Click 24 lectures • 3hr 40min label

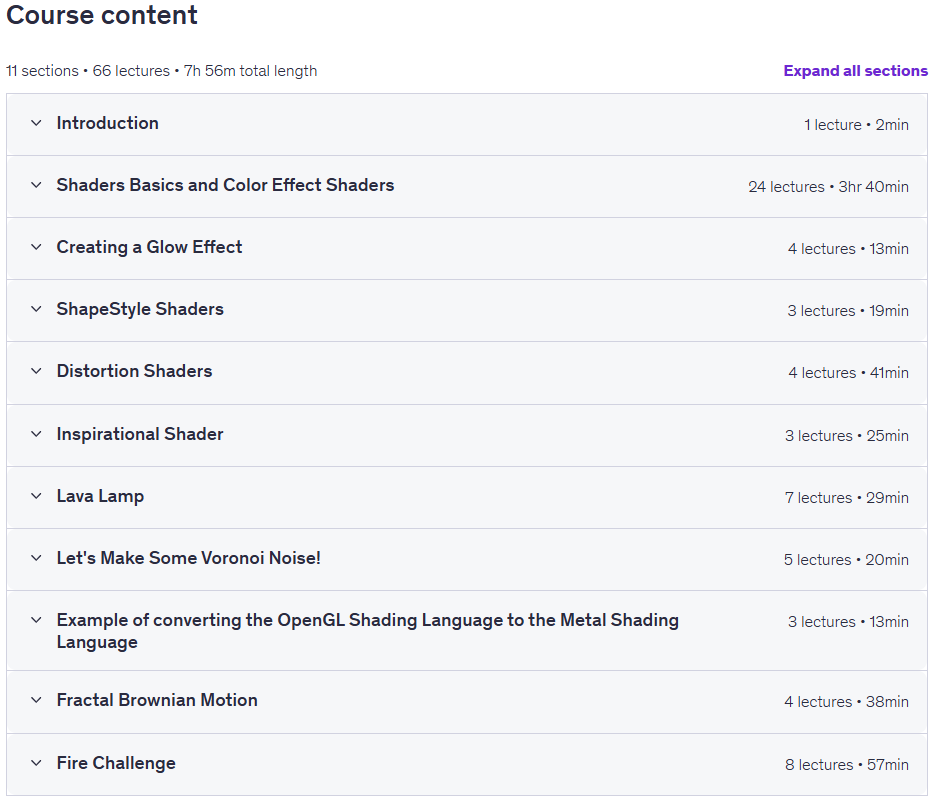pyautogui.click(x=828, y=187)
